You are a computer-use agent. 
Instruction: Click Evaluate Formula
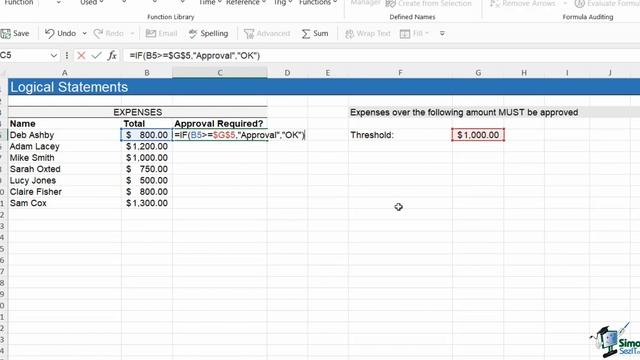pyautogui.click(x=607, y=4)
